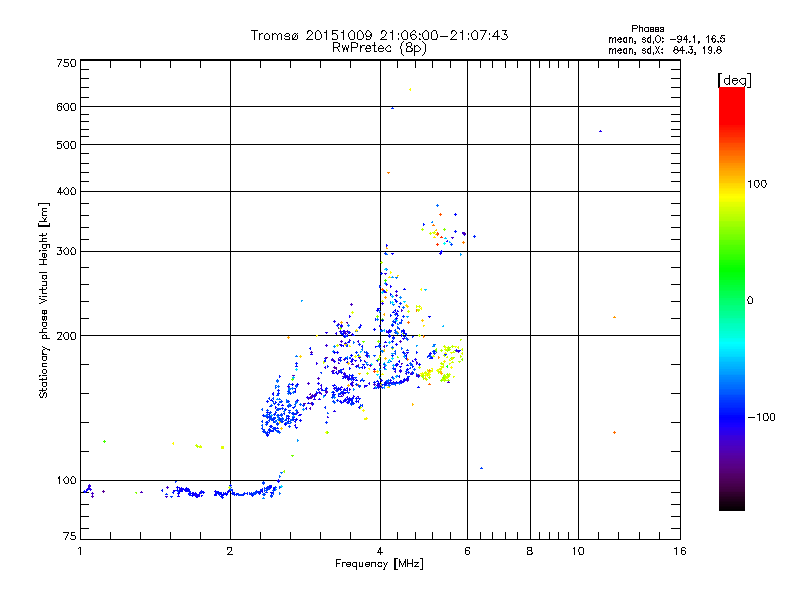Click the y-axis '75' tick label
The height and width of the screenshot is (600, 800).
click(x=70, y=536)
